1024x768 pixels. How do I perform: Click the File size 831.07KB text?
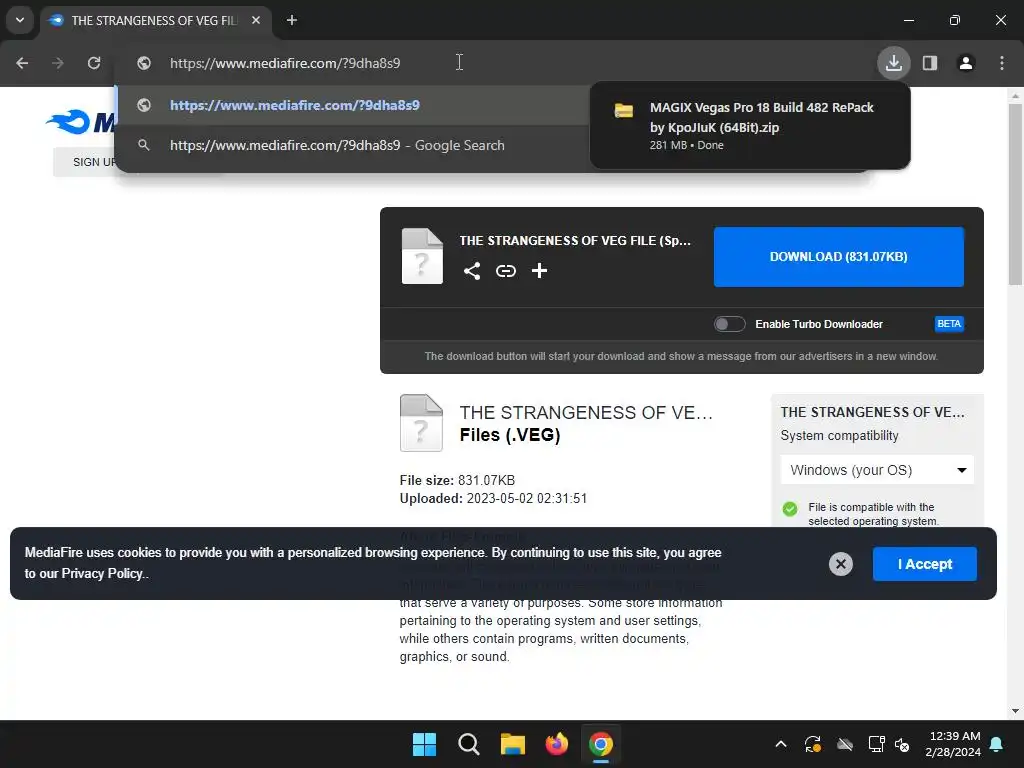tap(457, 480)
